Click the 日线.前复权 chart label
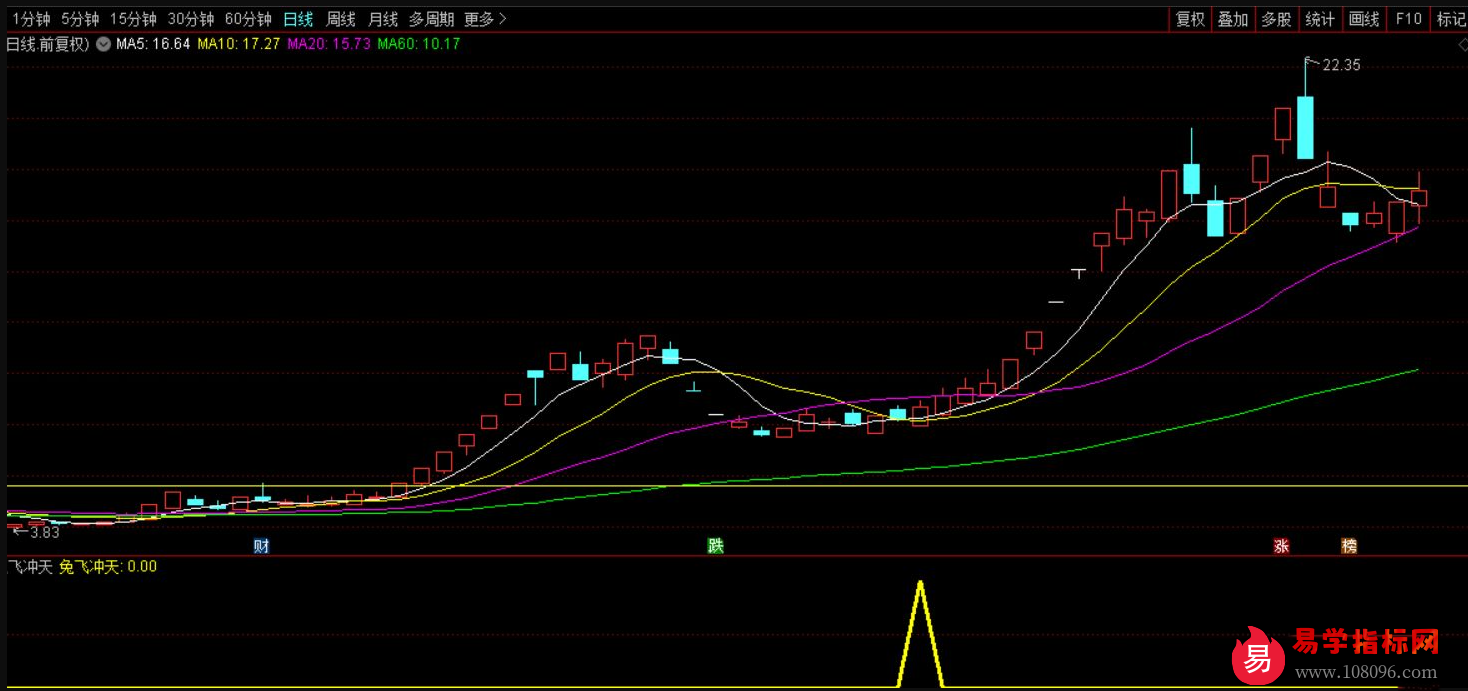 coord(48,44)
